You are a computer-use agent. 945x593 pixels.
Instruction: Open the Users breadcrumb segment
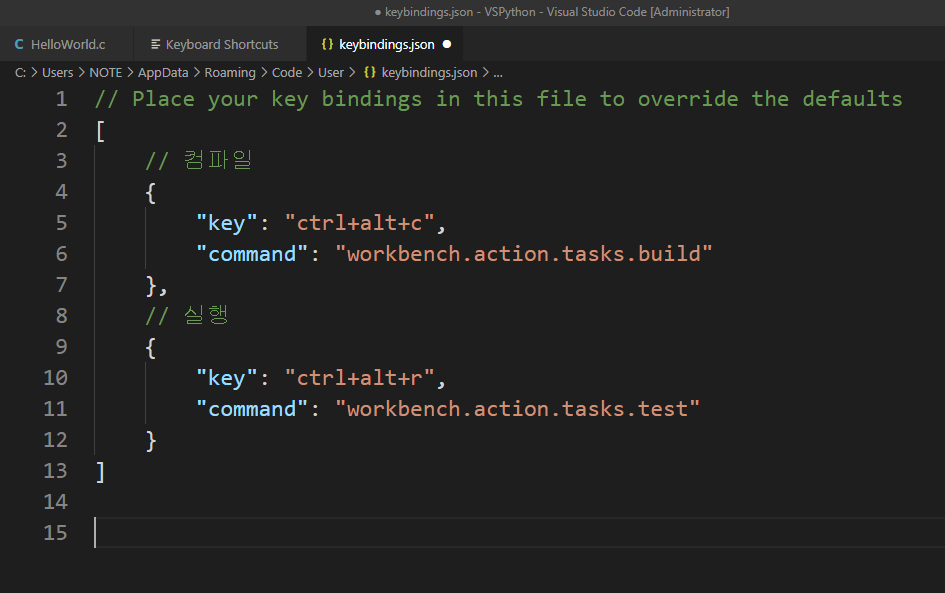(x=57, y=72)
